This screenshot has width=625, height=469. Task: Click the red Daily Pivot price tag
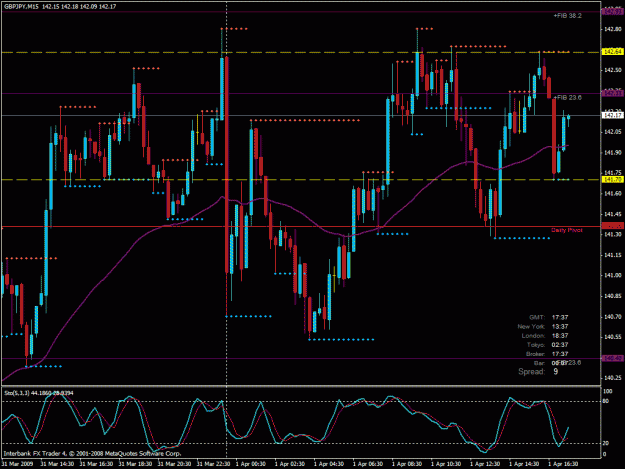pyautogui.click(x=613, y=226)
